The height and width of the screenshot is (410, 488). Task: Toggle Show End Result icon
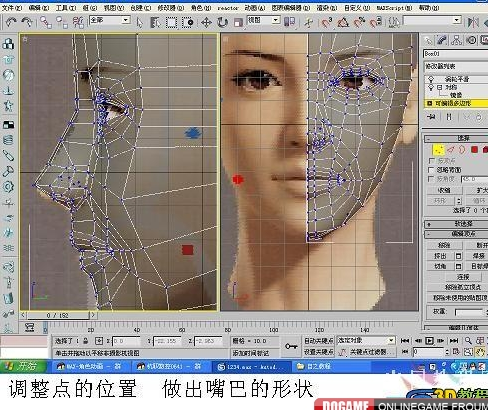pyautogui.click(x=449, y=117)
